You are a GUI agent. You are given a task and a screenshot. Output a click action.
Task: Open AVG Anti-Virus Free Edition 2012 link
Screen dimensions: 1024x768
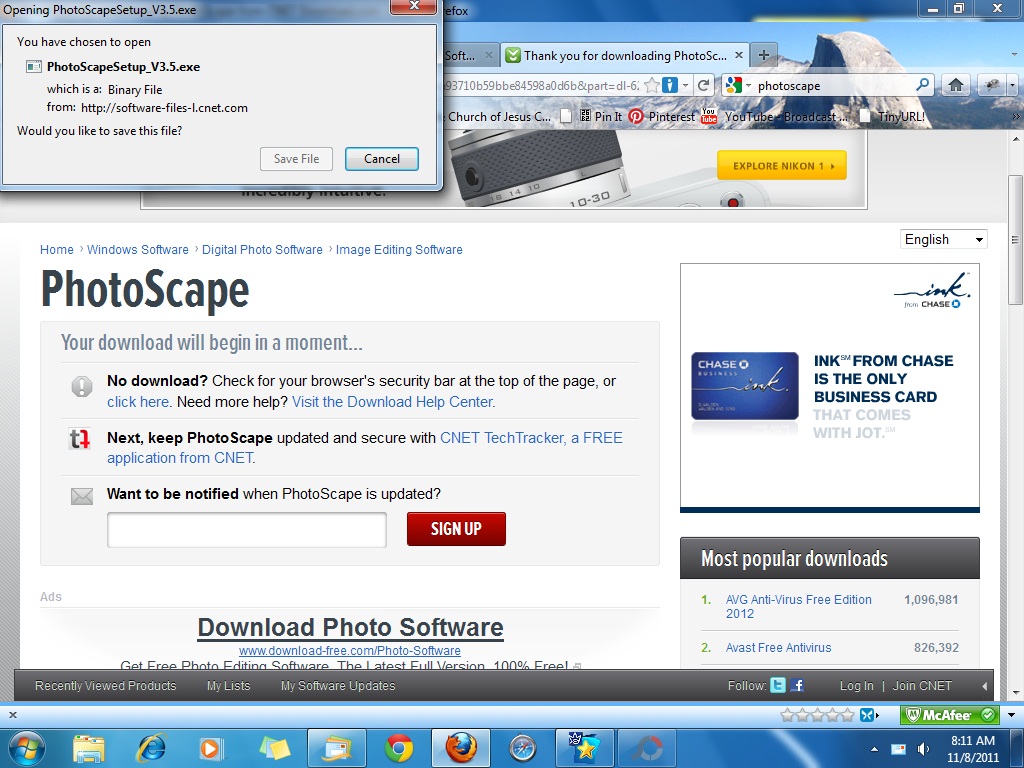798,606
